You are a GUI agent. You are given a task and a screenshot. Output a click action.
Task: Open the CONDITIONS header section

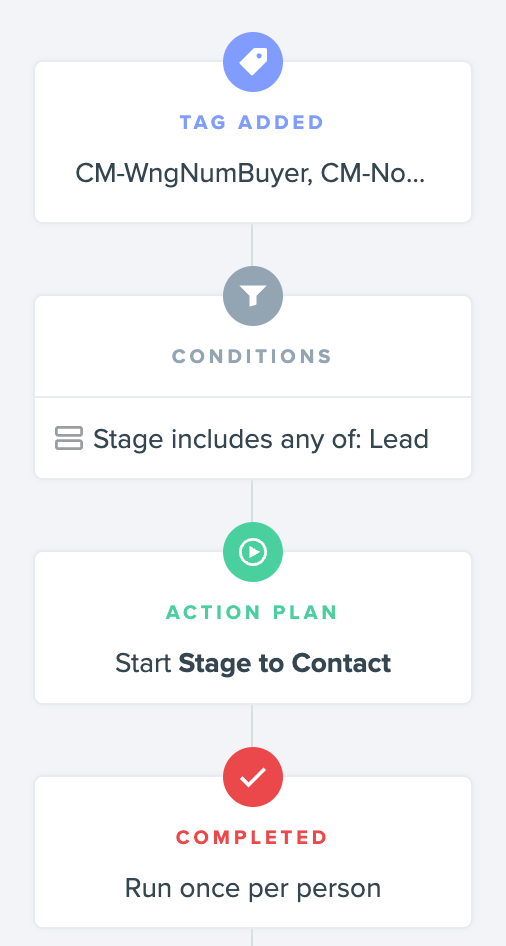point(253,346)
